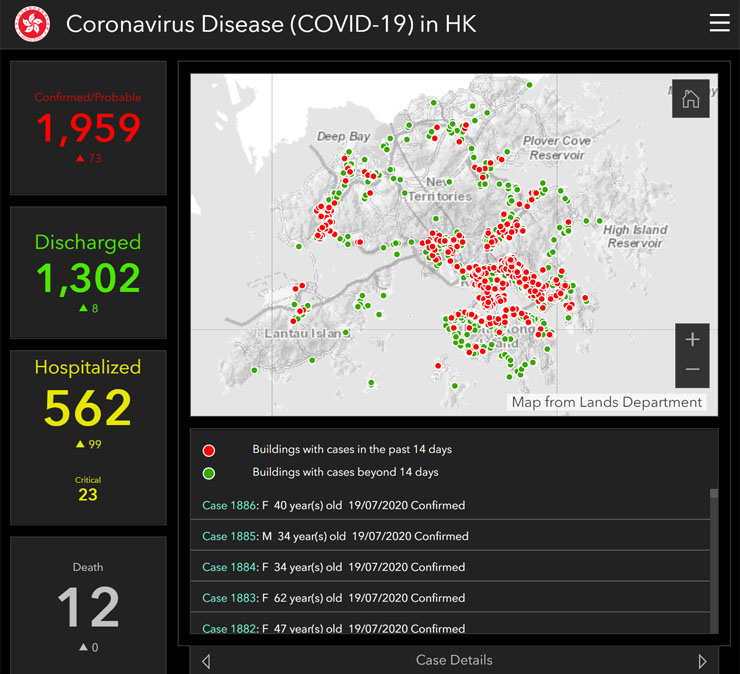Open Case 1882 entry
The width and height of the screenshot is (740, 674).
pos(450,624)
